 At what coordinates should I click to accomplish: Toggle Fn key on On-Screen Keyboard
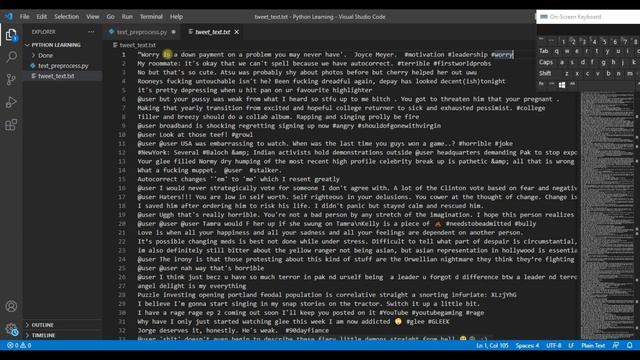[x=541, y=84]
